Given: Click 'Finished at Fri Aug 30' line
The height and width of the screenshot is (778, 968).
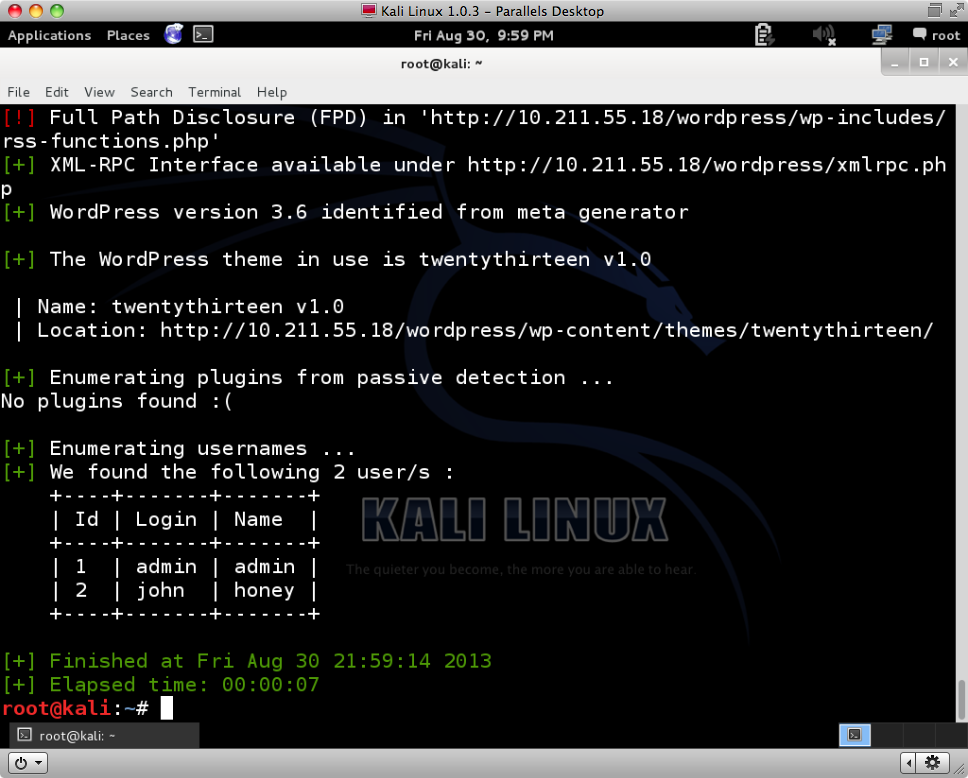Looking at the screenshot, I should tap(247, 661).
